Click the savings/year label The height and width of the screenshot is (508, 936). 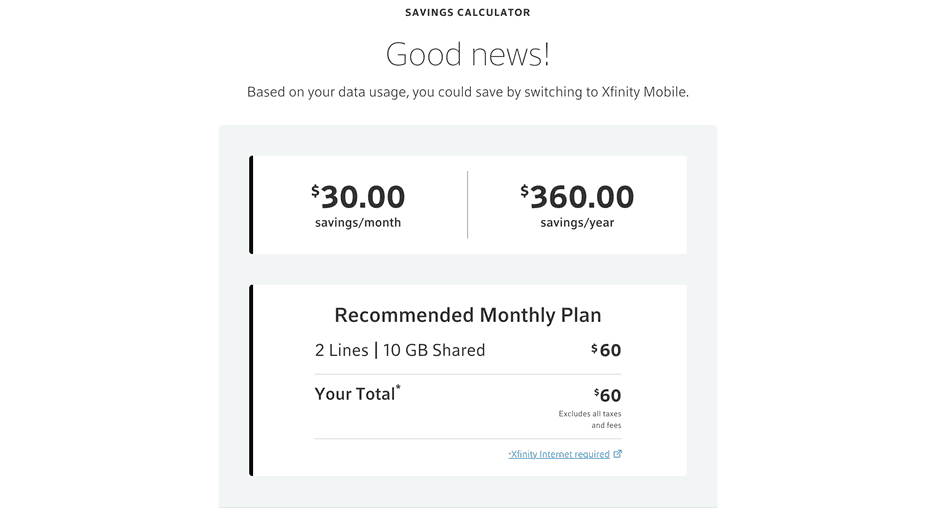[577, 223]
